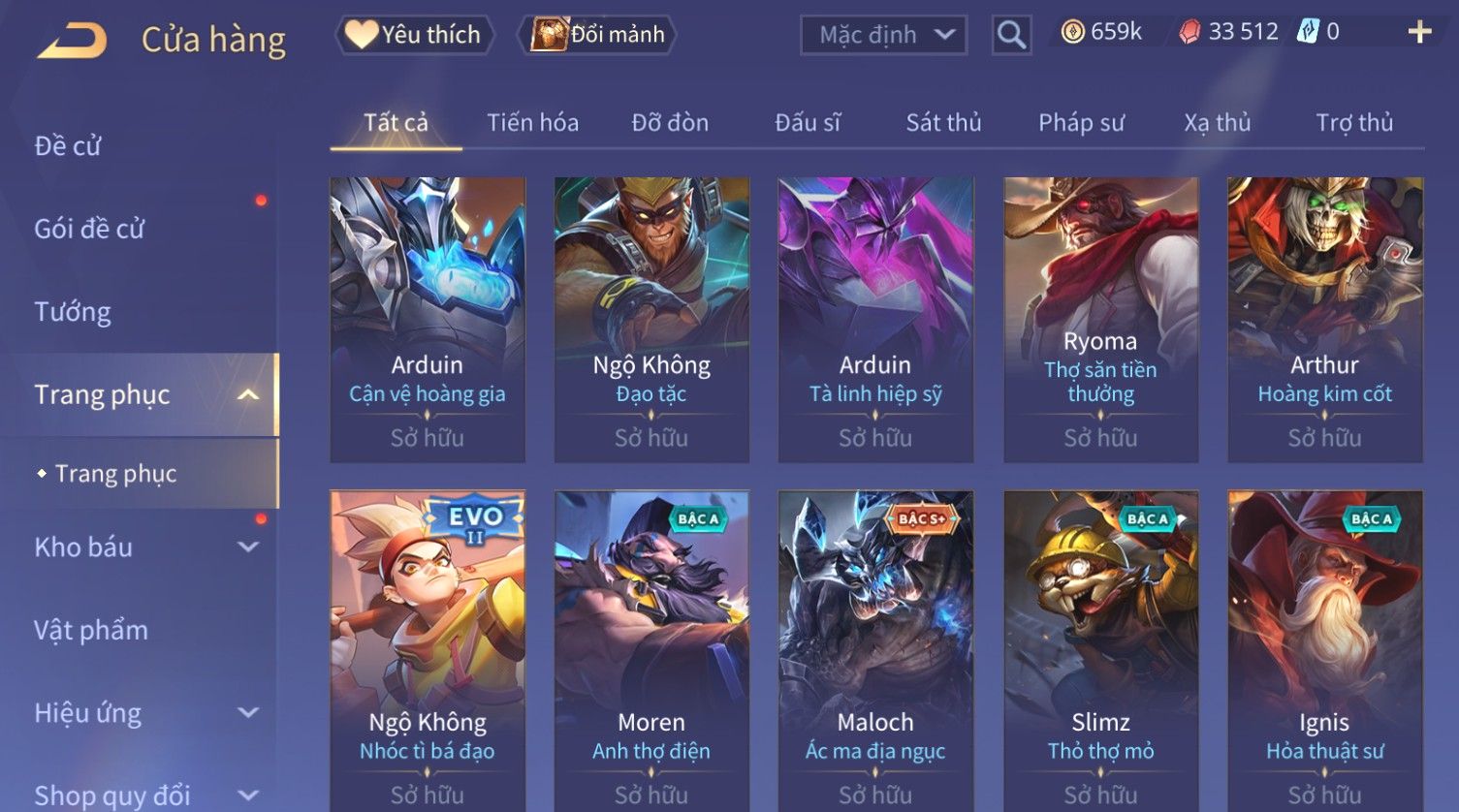Open the Ngộ Không EVO II skin card

coord(428,651)
